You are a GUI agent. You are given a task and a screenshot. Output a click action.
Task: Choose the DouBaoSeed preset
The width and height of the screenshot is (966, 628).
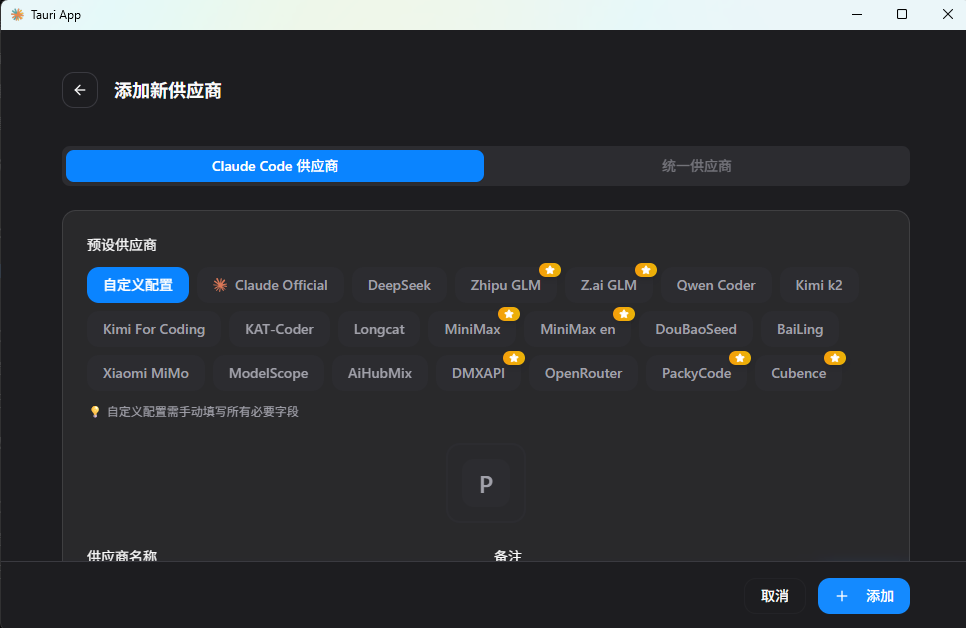click(x=696, y=329)
